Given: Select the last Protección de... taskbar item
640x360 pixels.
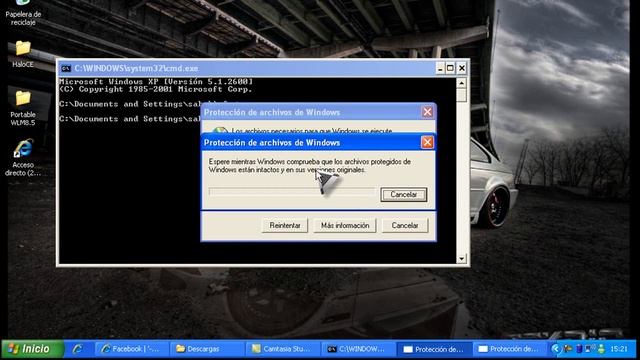Looking at the screenshot, I should pos(509,349).
